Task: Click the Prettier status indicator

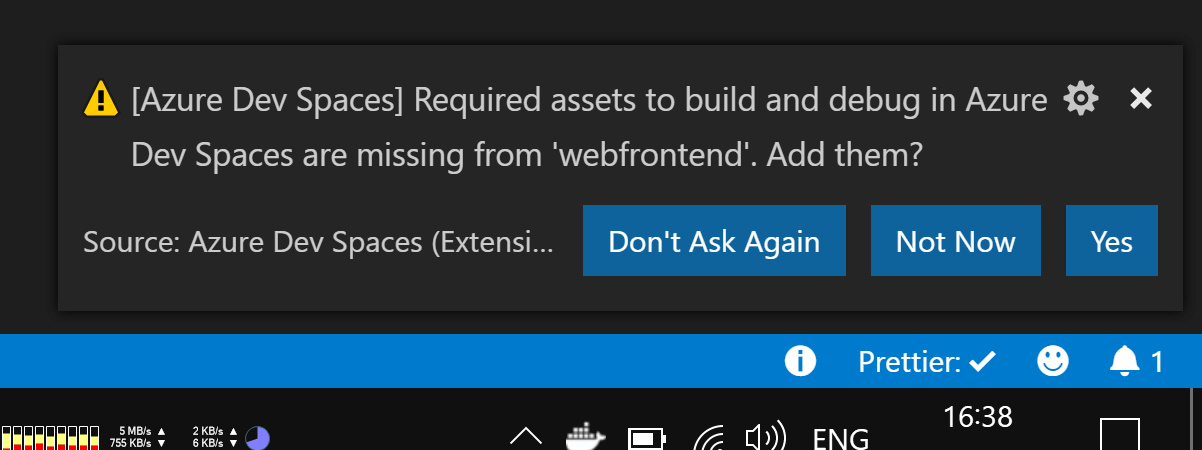Action: pos(927,361)
